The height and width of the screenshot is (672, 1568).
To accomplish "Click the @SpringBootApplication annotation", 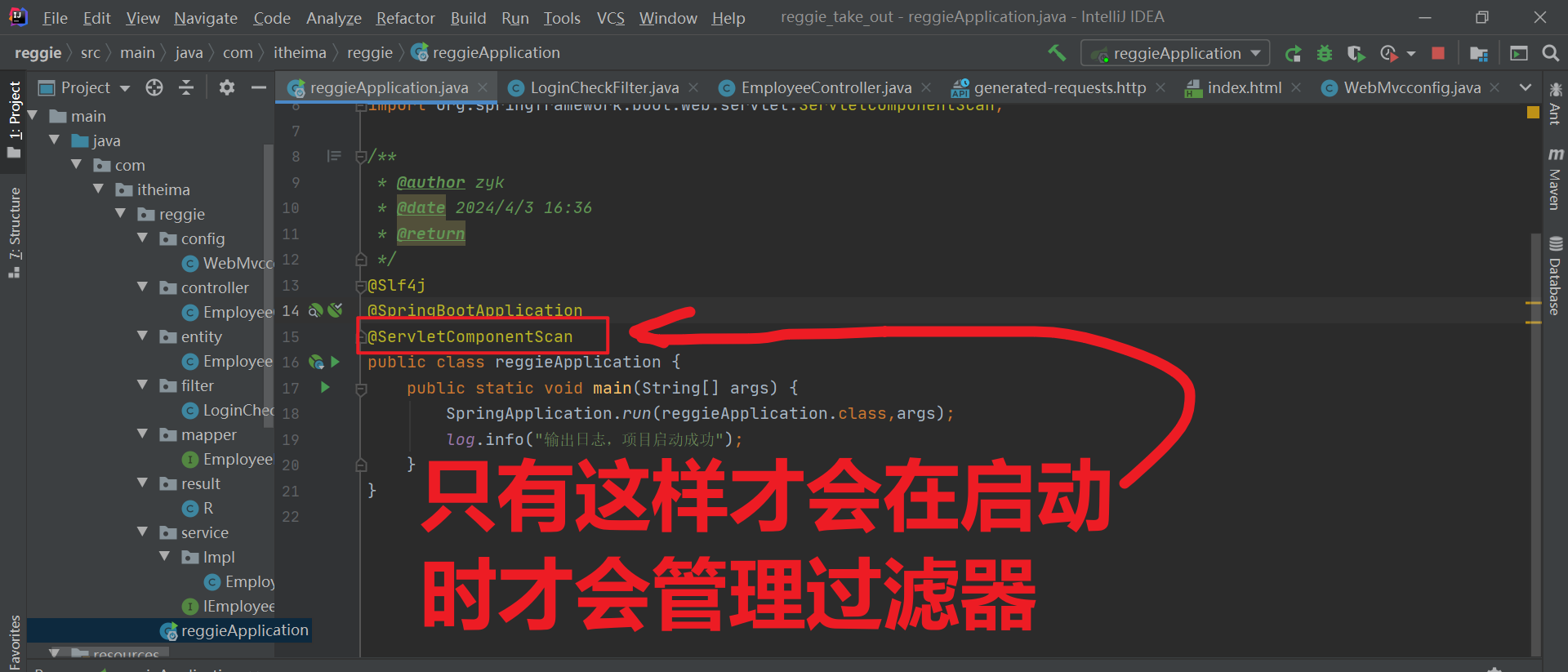I will click(474, 310).
